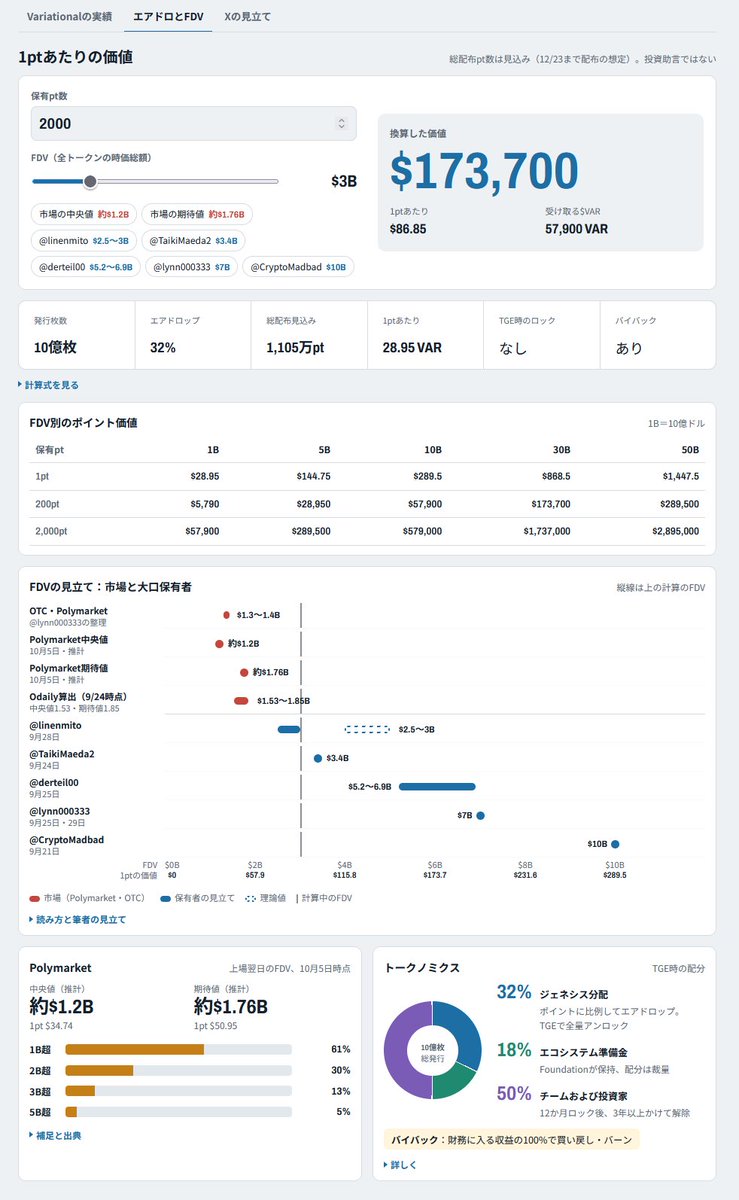Click the stepper arrows in the pt input
Screen dimensions: 739x1200
(x=341, y=123)
